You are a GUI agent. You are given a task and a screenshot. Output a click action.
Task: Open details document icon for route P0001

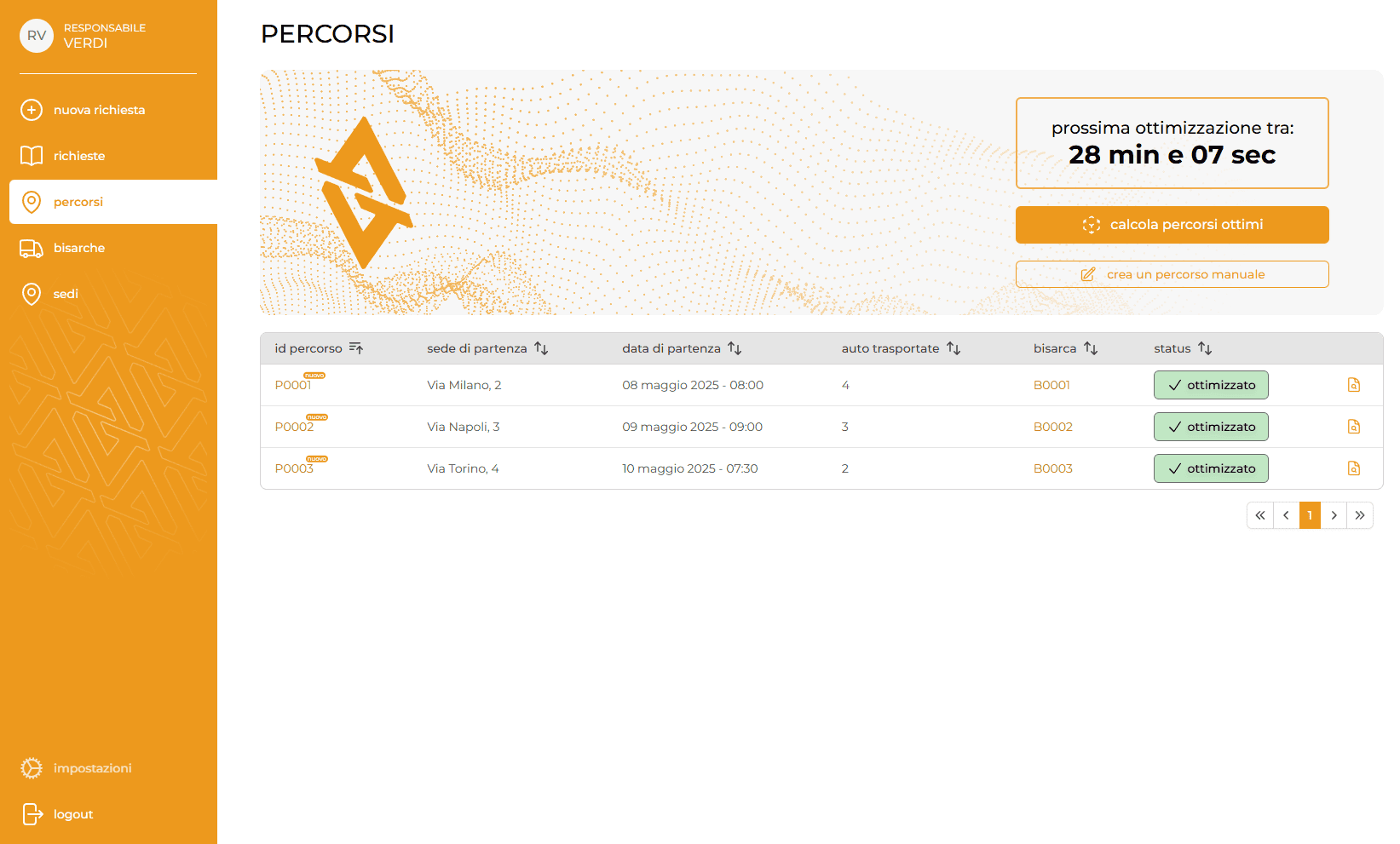tap(1353, 385)
